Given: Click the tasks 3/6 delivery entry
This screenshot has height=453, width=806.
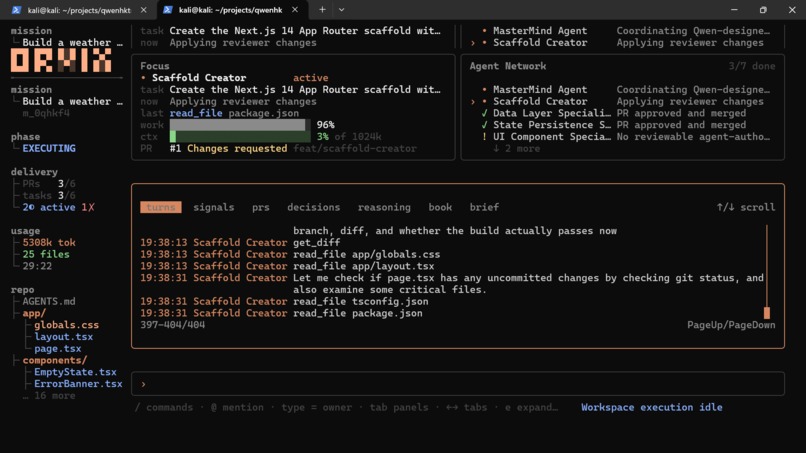Looking at the screenshot, I should tap(49, 195).
